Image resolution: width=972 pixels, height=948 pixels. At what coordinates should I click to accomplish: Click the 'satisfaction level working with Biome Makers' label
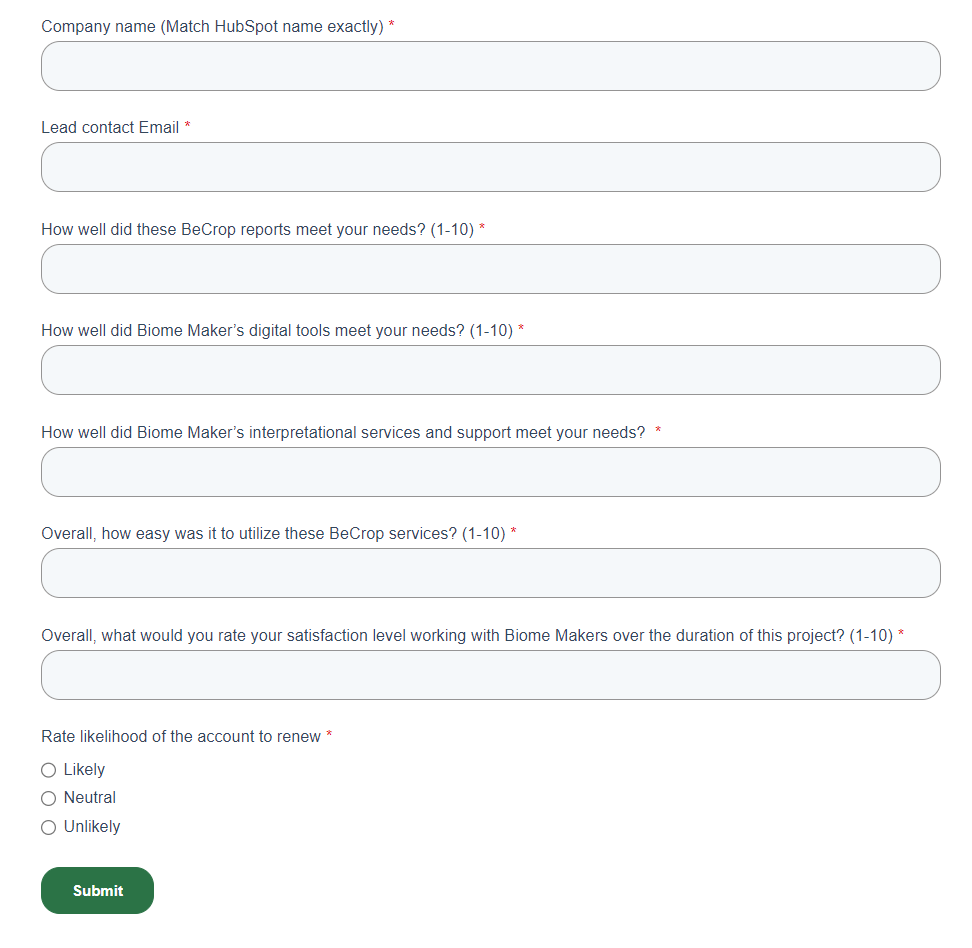click(466, 636)
